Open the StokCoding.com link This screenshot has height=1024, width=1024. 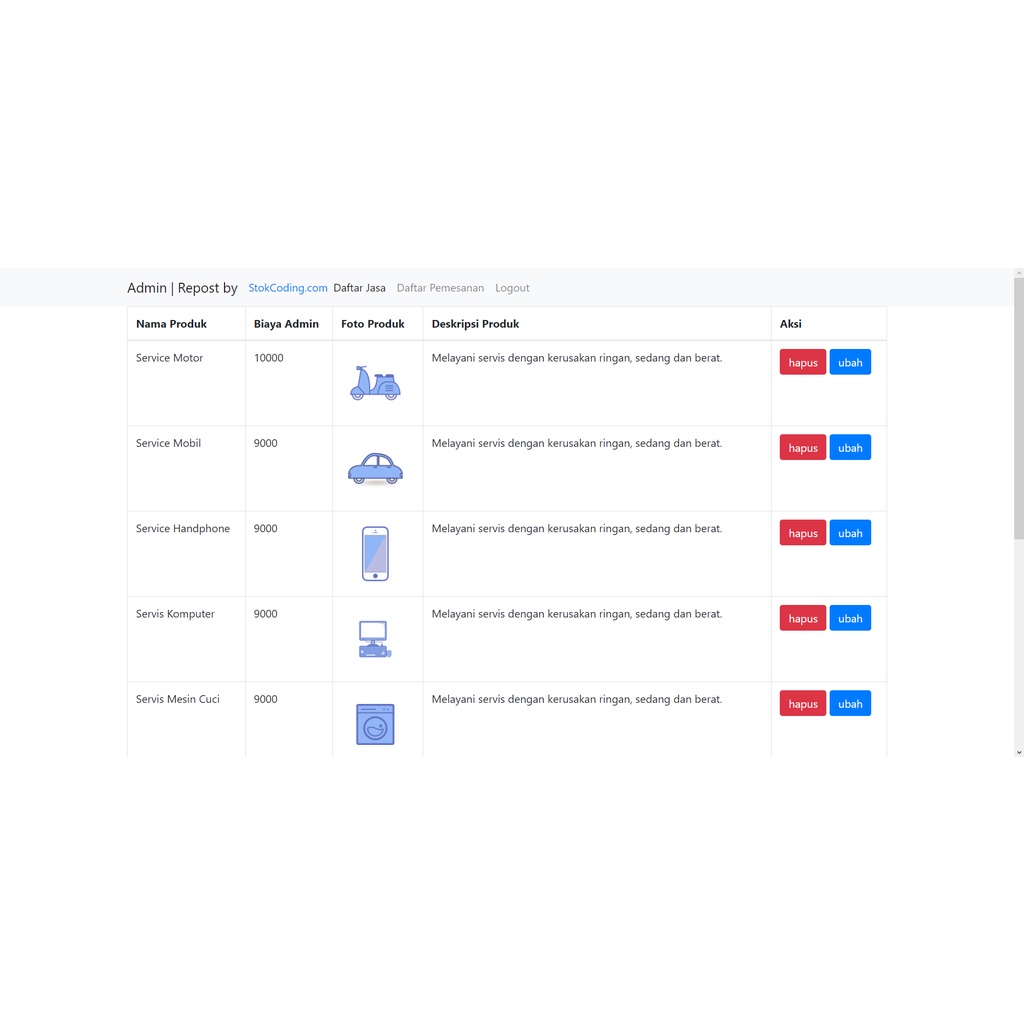(288, 288)
